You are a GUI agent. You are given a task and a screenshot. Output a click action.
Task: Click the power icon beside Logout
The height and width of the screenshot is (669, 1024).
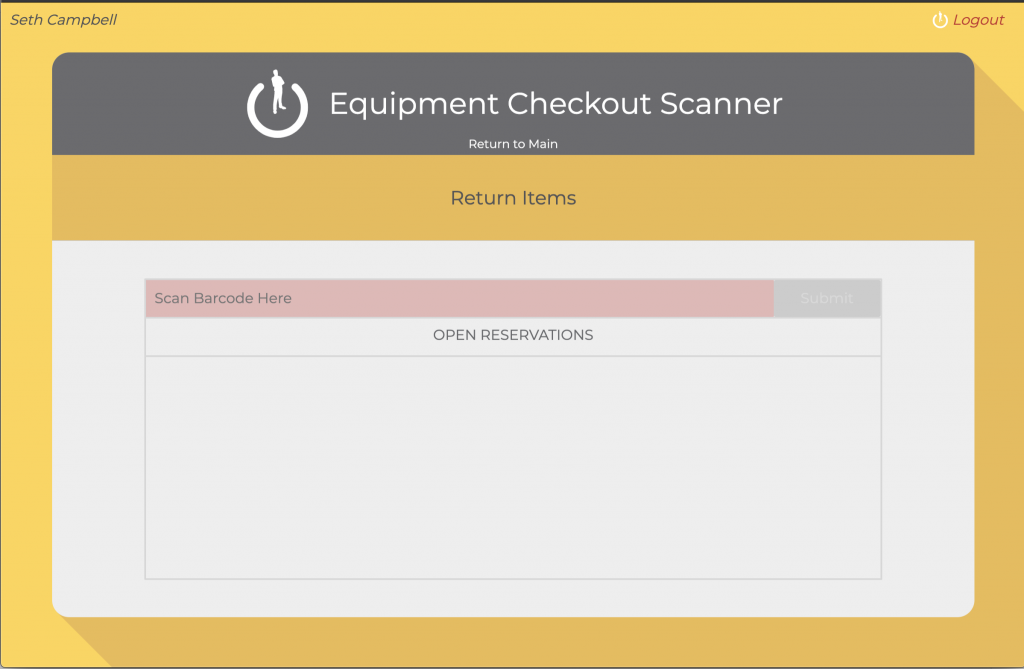(x=939, y=20)
